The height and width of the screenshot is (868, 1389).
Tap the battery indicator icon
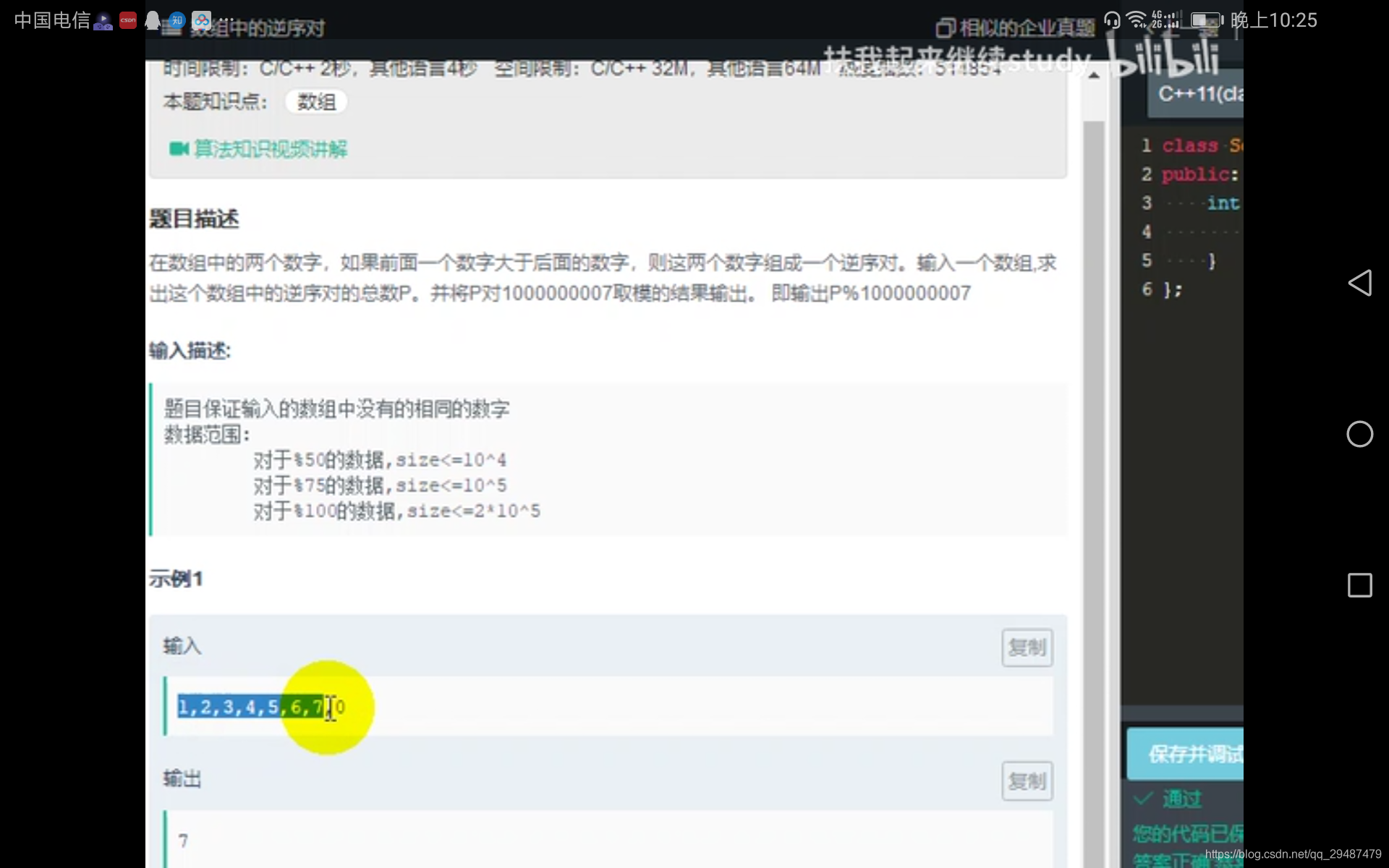(x=1207, y=20)
